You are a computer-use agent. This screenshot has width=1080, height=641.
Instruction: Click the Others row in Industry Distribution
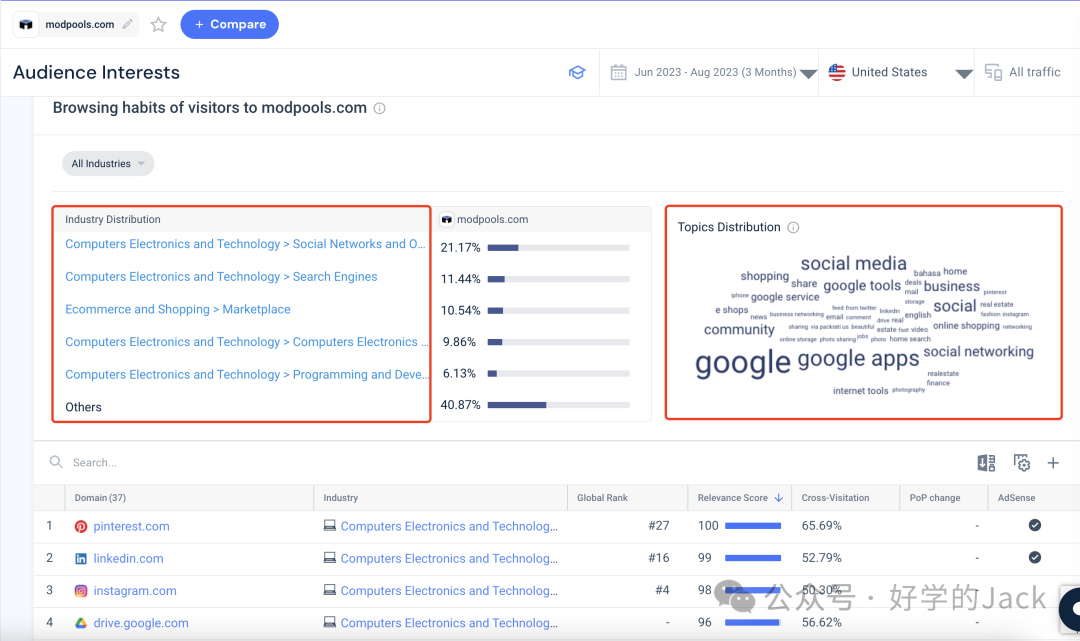pyautogui.click(x=83, y=407)
